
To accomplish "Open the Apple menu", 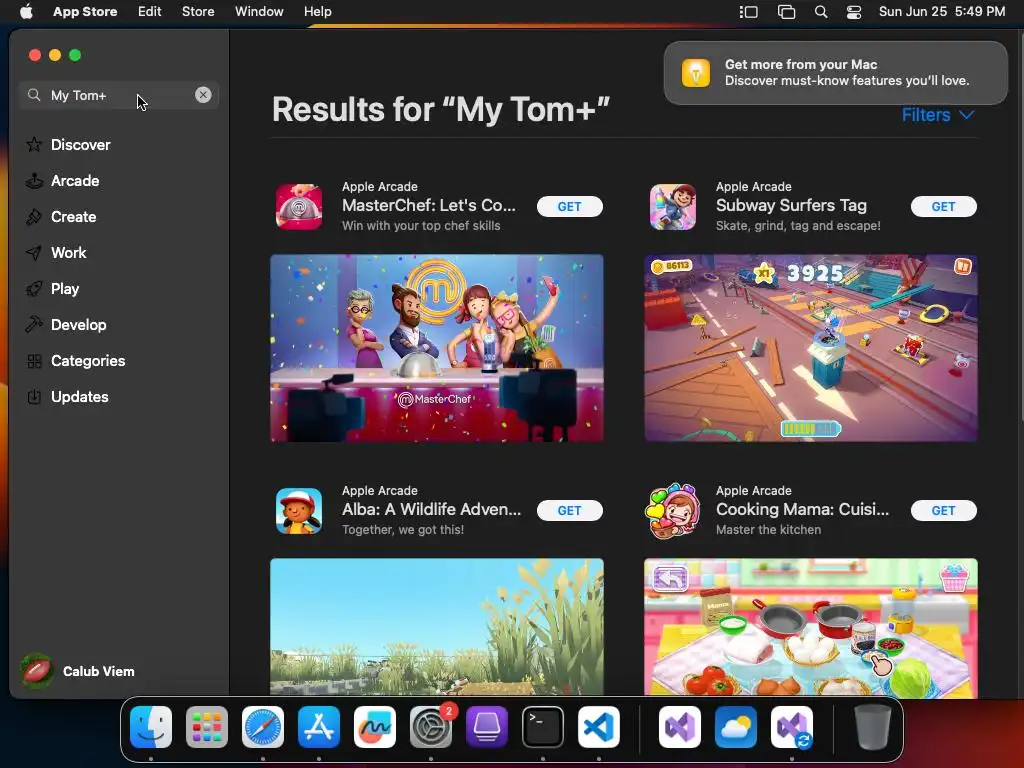I will tap(26, 12).
